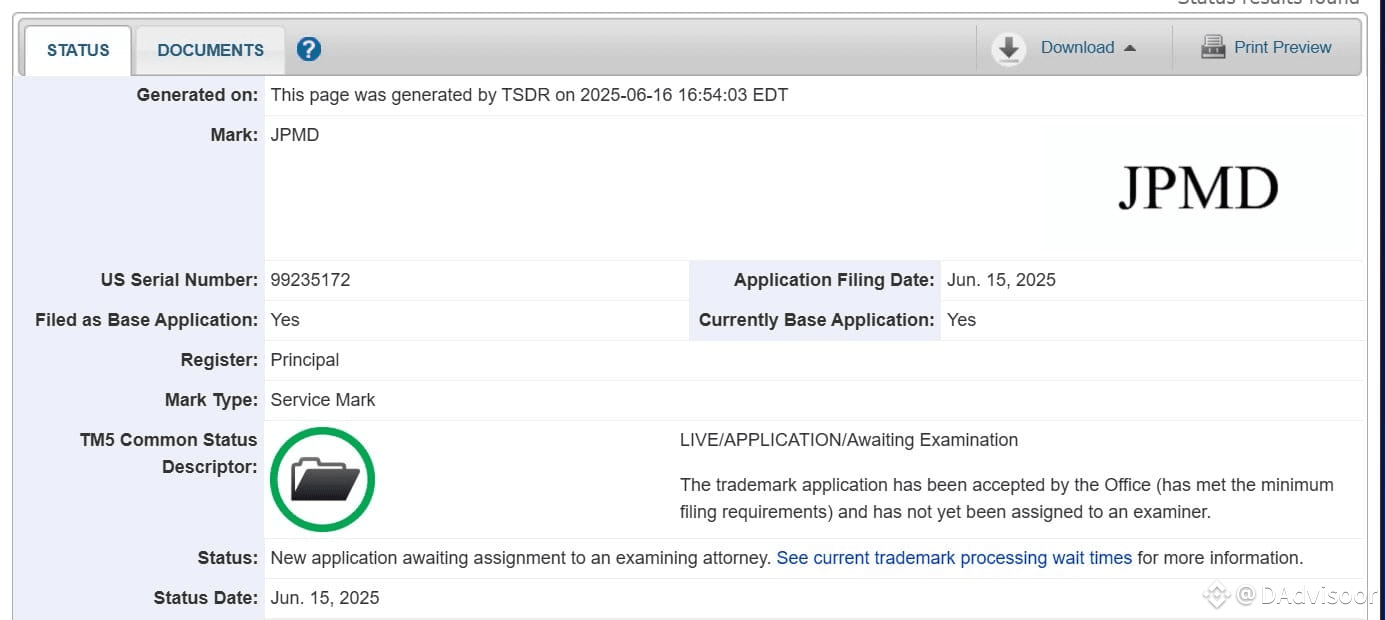The width and height of the screenshot is (1385, 620).
Task: Click the 'Status:' label
Action: [x=228, y=558]
